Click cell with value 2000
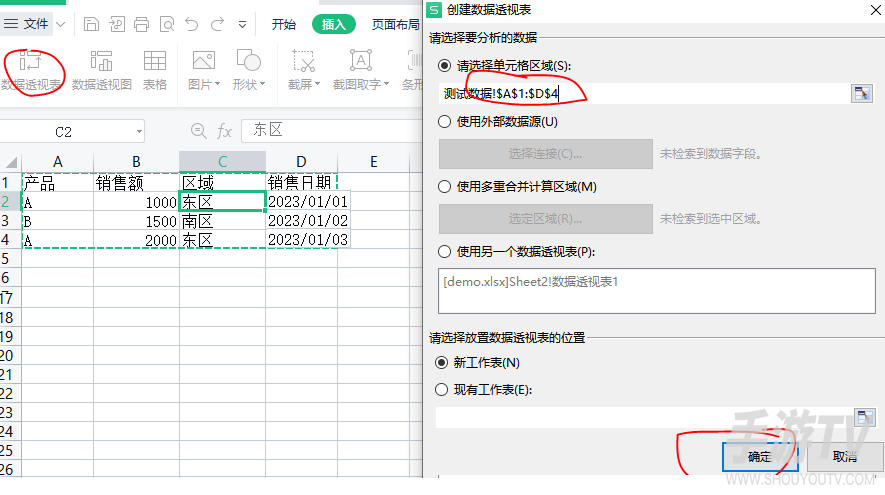The width and height of the screenshot is (885, 495). point(136,240)
